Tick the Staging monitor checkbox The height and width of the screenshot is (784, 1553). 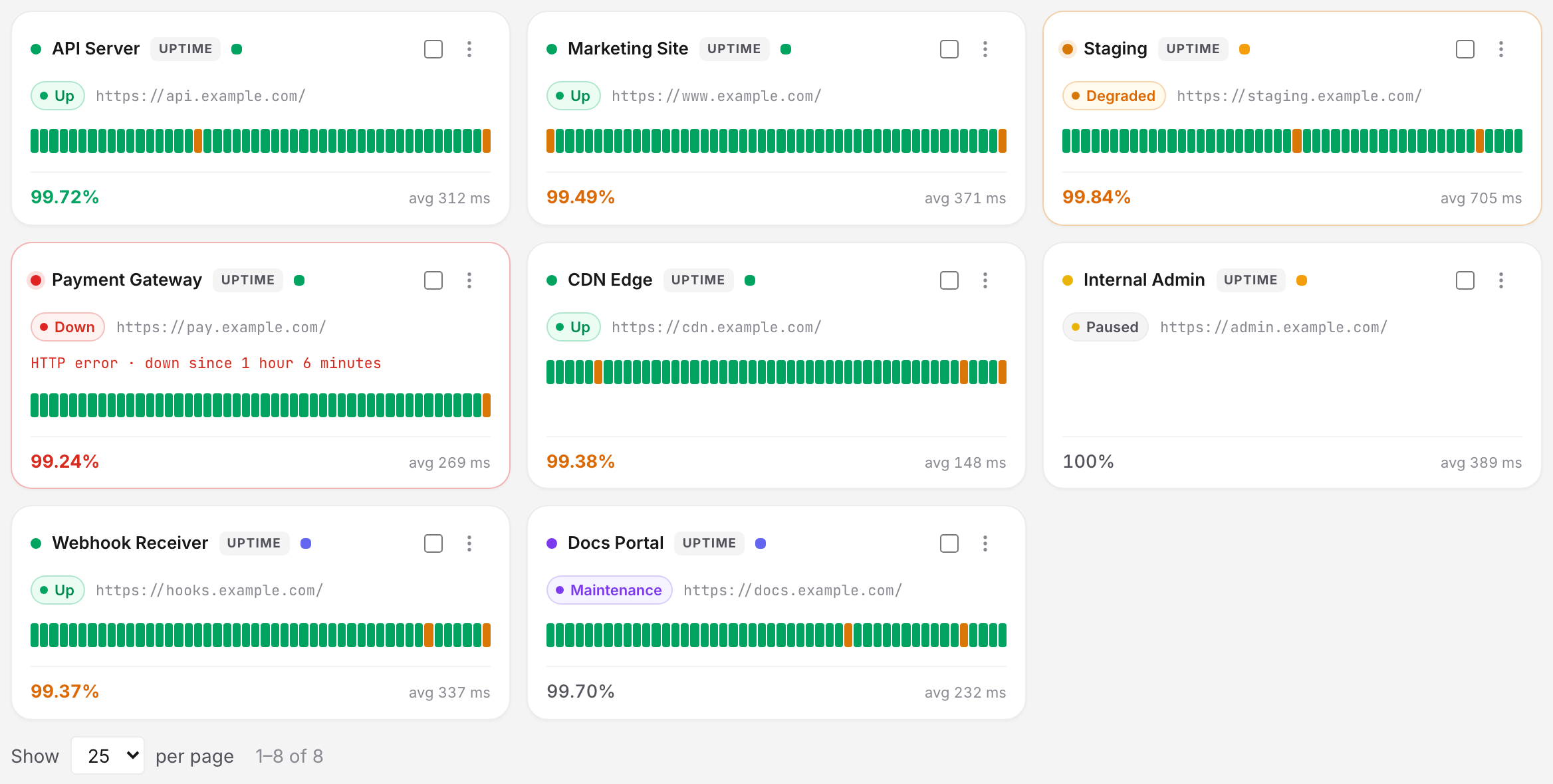(1465, 49)
